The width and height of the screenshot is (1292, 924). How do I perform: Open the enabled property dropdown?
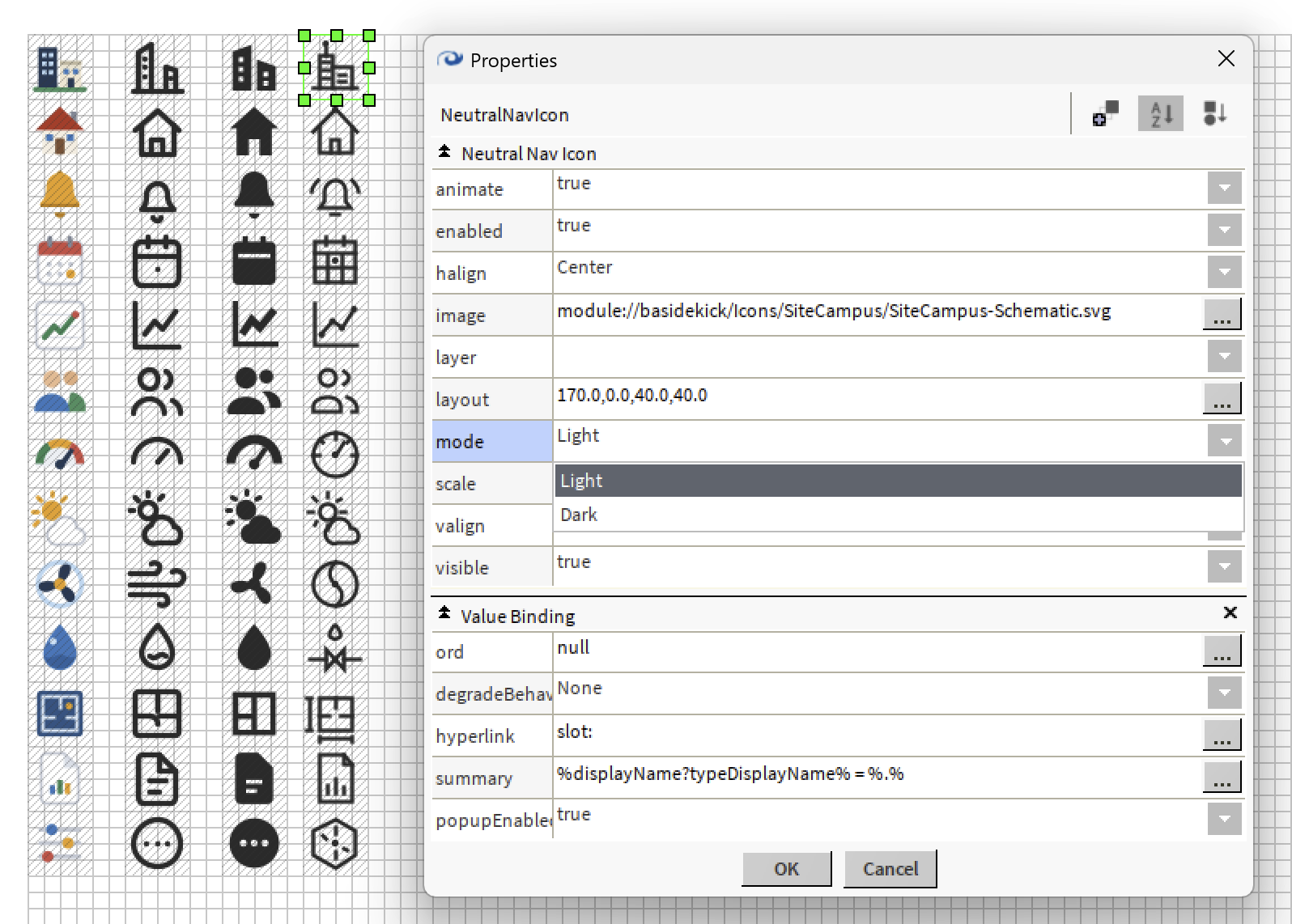coord(1224,230)
